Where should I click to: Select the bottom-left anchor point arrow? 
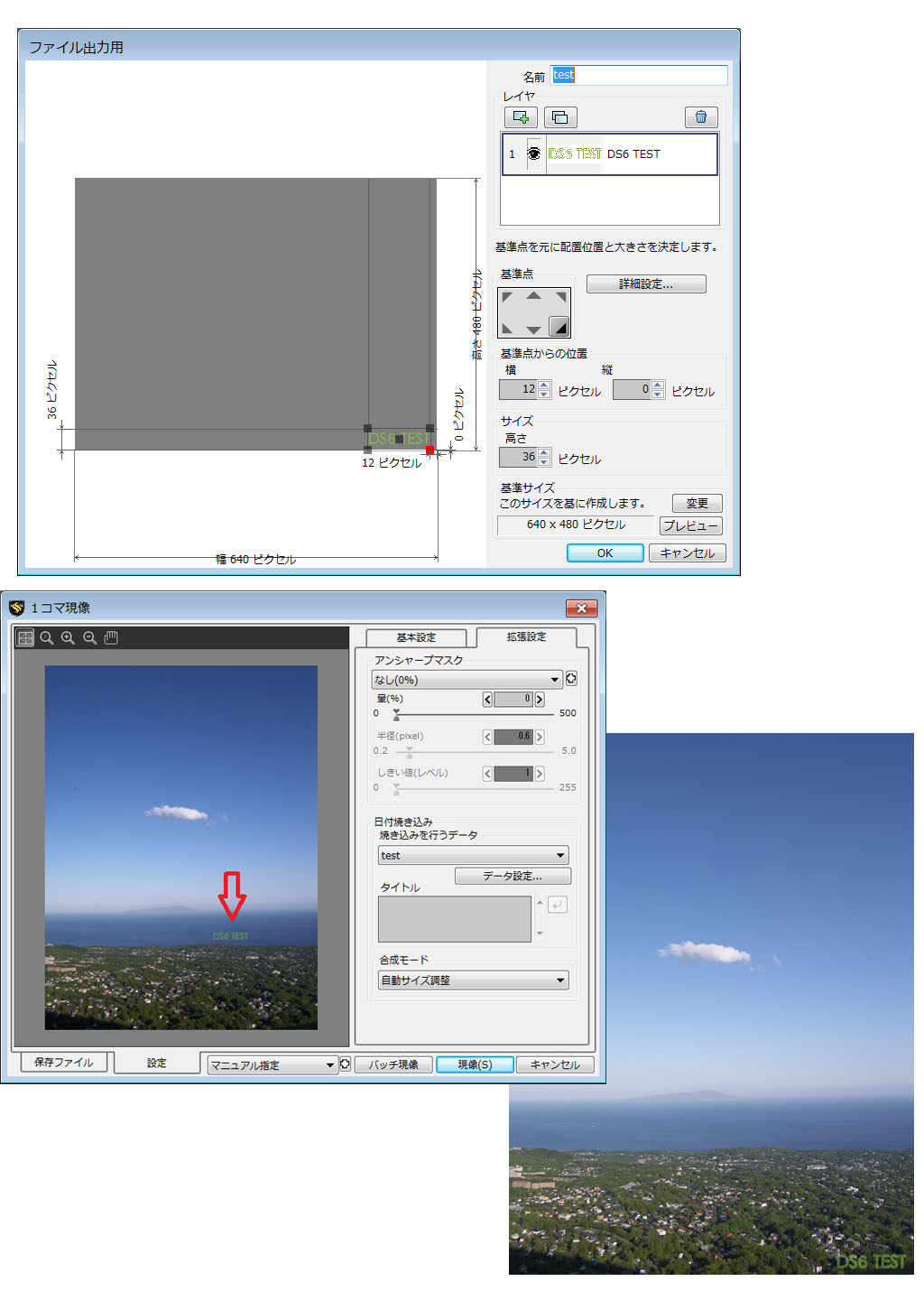pos(507,329)
